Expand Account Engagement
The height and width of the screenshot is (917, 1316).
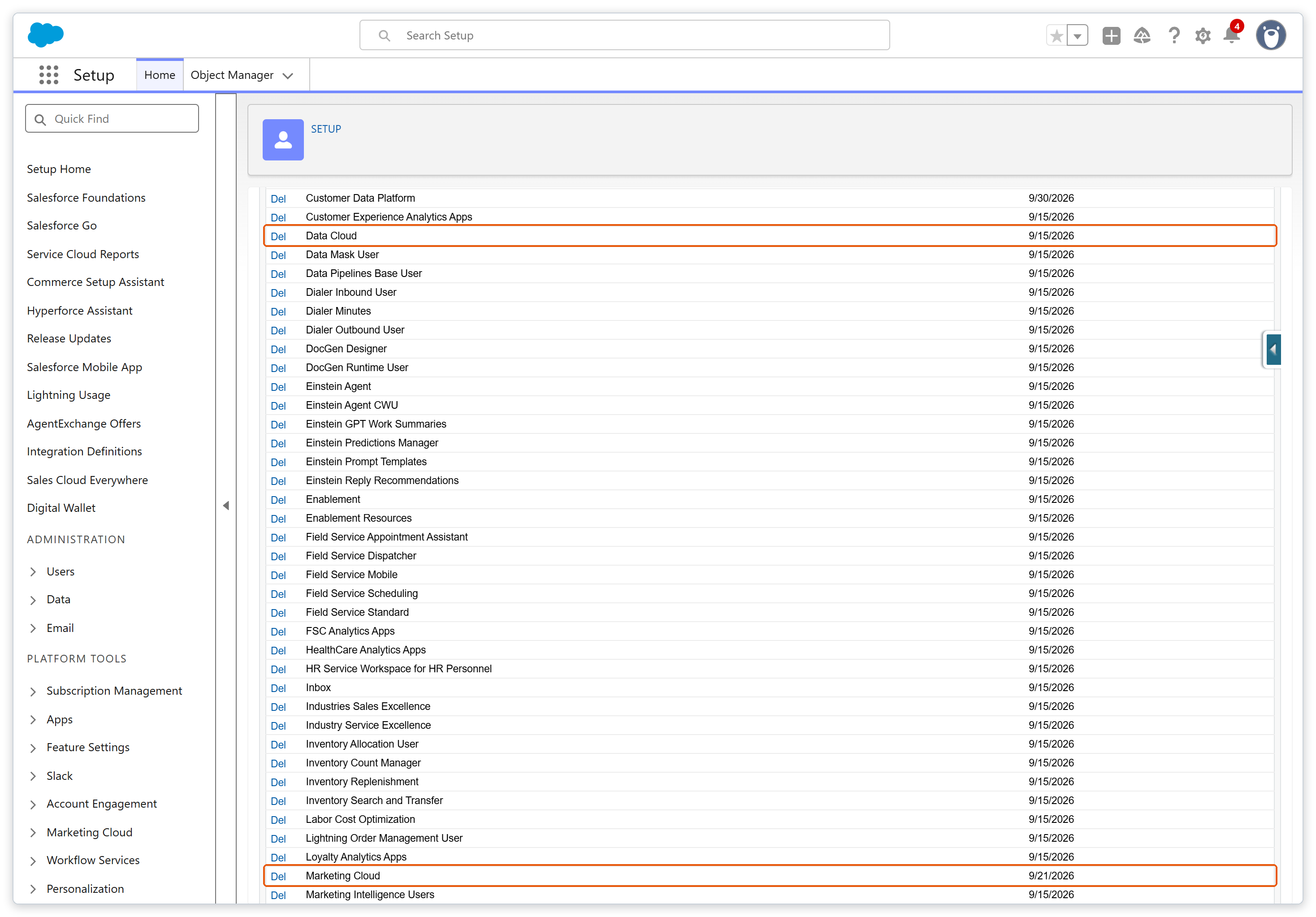pos(33,804)
